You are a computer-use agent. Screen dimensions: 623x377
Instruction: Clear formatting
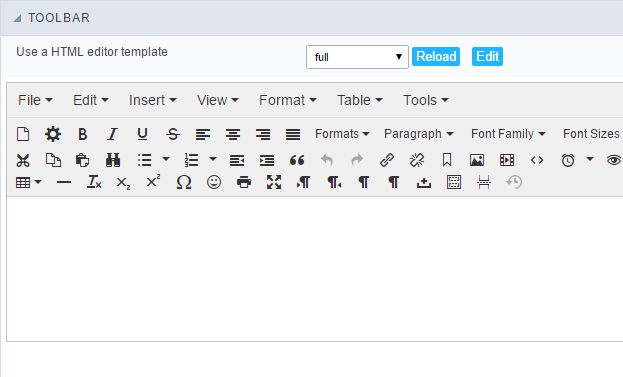[94, 182]
